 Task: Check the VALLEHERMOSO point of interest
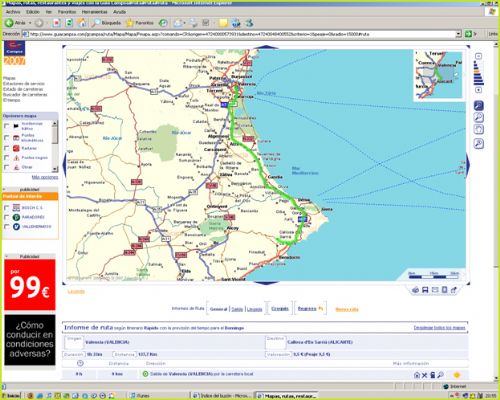tap(6, 226)
